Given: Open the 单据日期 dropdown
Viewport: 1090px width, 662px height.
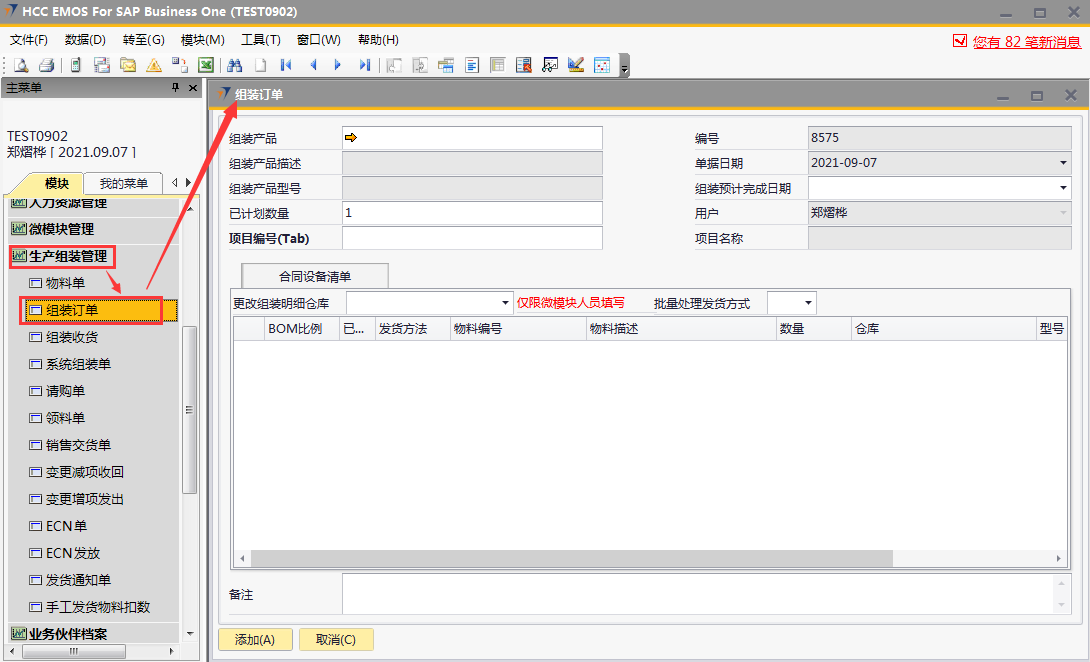Looking at the screenshot, I should click(1062, 163).
